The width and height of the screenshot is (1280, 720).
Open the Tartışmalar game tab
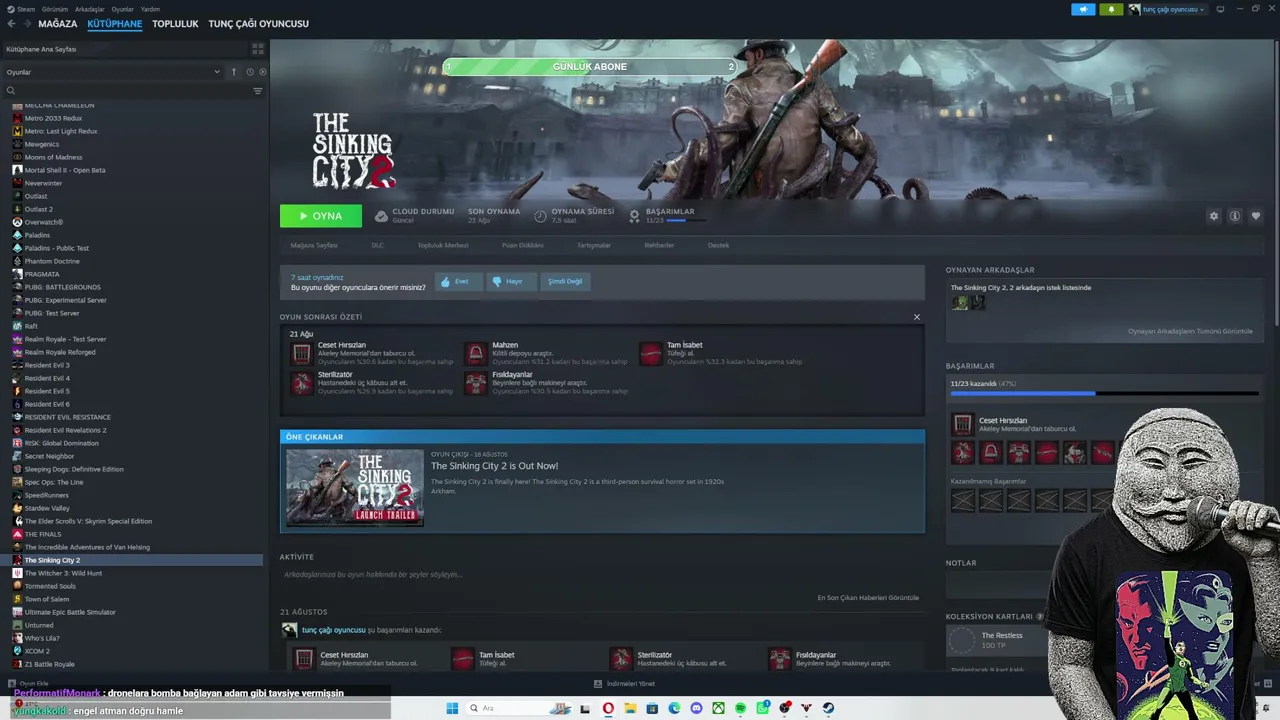pos(594,245)
